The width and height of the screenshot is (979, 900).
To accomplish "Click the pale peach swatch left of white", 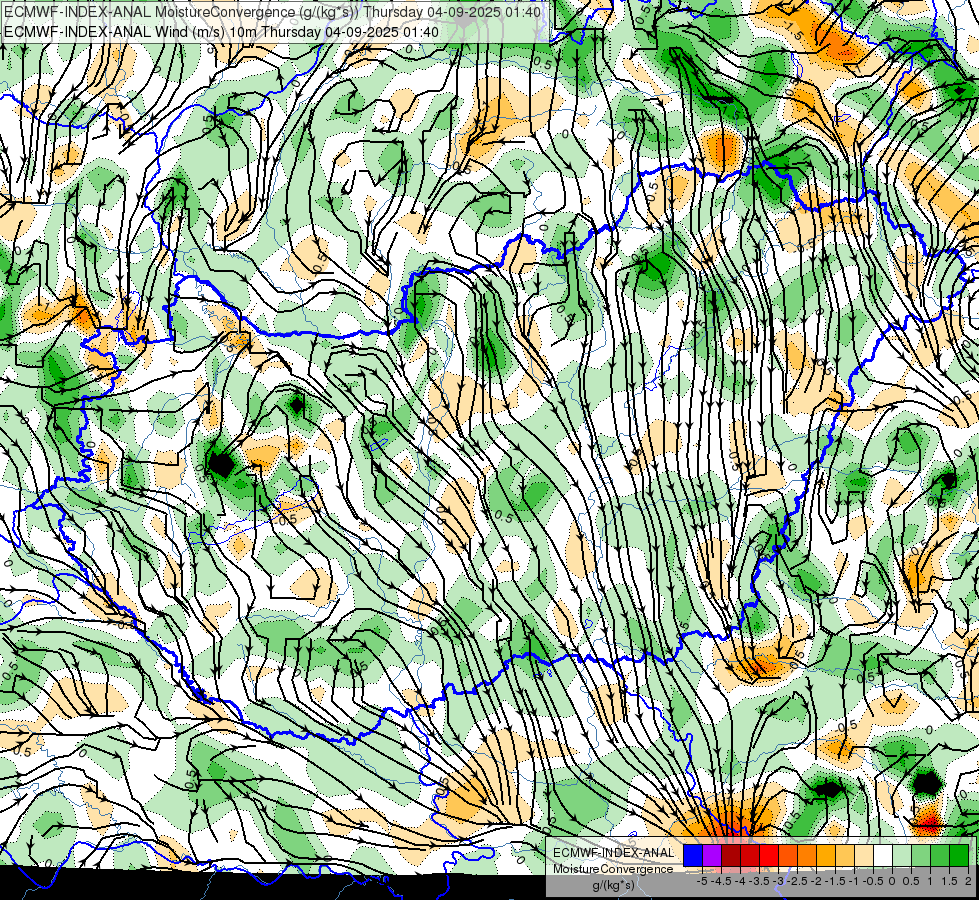I will [x=864, y=856].
